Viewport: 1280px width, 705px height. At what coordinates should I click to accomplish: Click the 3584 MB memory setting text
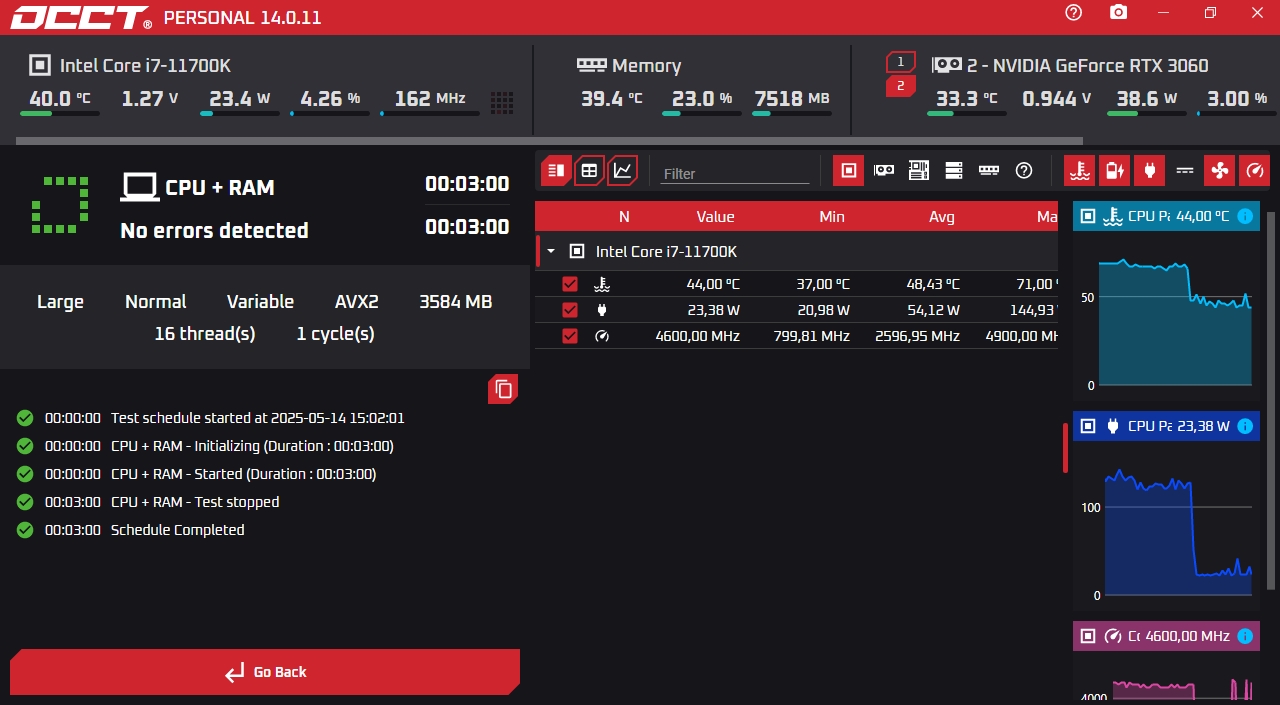pos(456,302)
